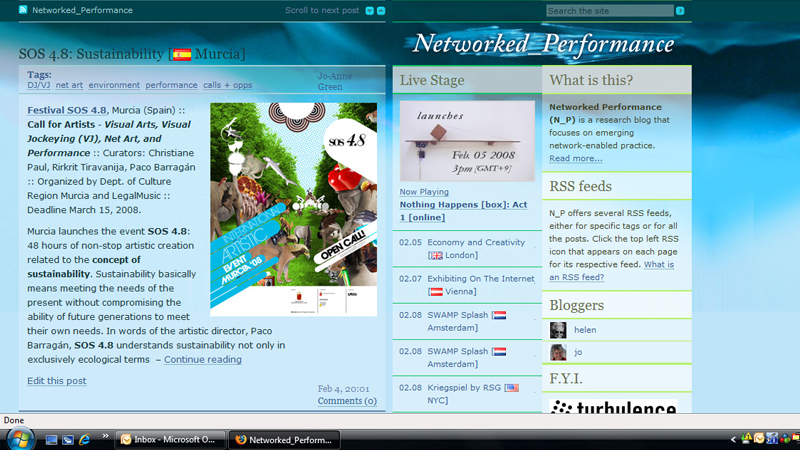Expand the quick launch overflow chevron
Image resolution: width=800 pixels, height=450 pixels.
105,436
